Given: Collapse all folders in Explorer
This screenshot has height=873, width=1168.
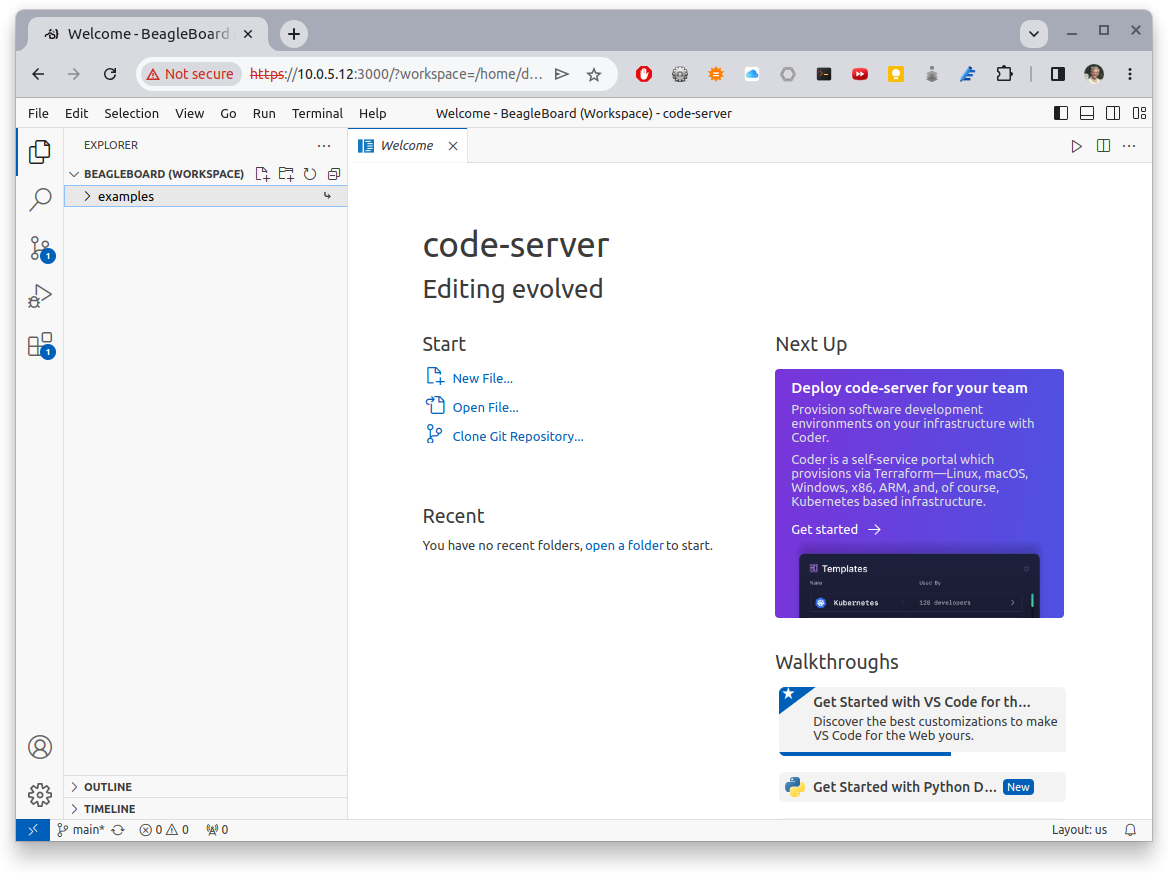Looking at the screenshot, I should [x=334, y=174].
